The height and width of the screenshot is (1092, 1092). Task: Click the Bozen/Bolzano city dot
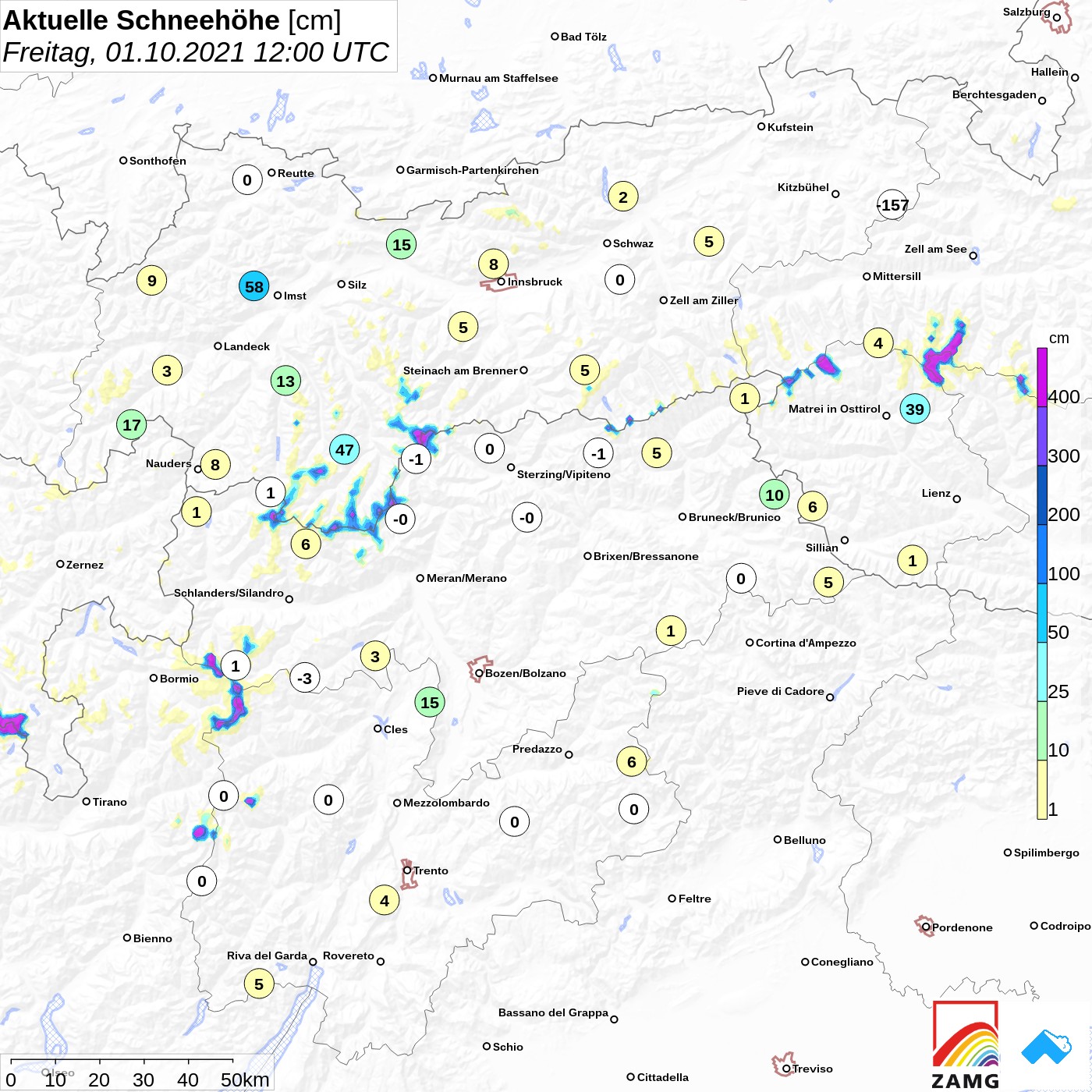[x=479, y=673]
